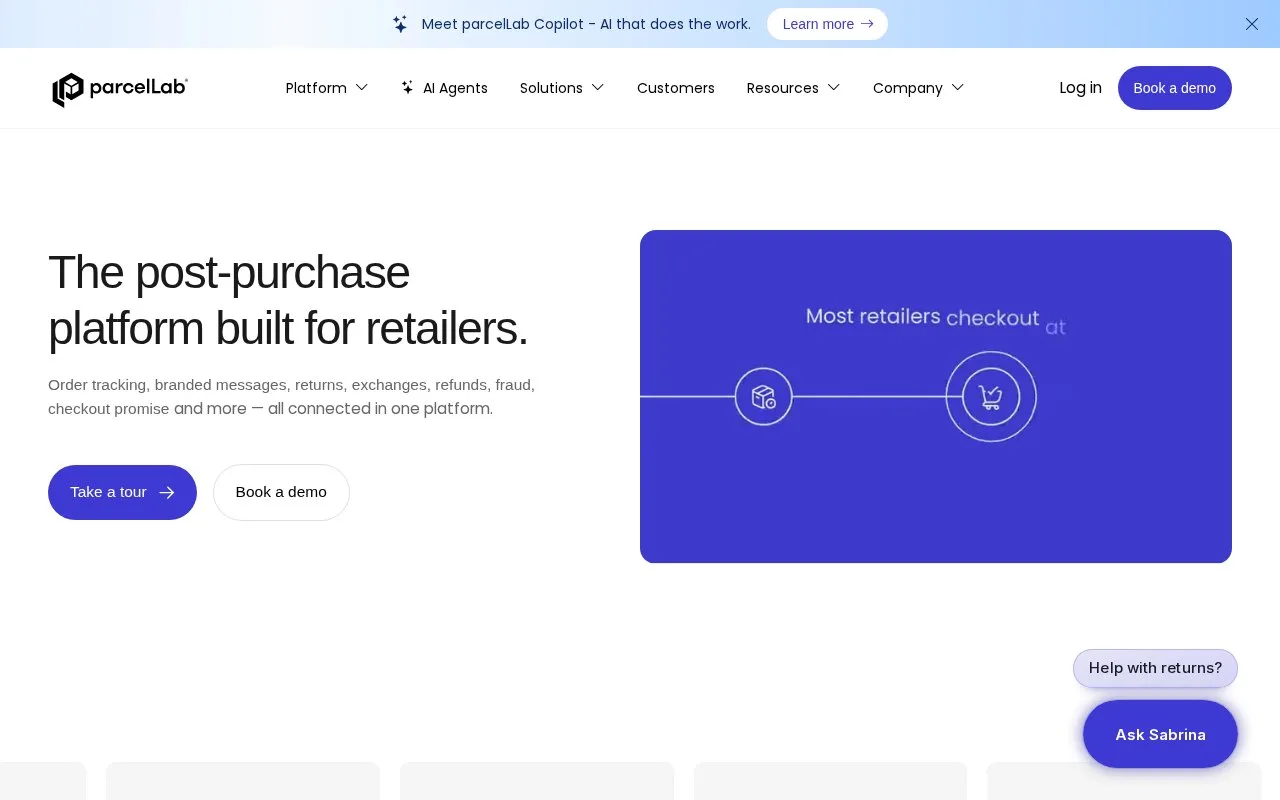Click the Learn more banner button

pos(827,24)
